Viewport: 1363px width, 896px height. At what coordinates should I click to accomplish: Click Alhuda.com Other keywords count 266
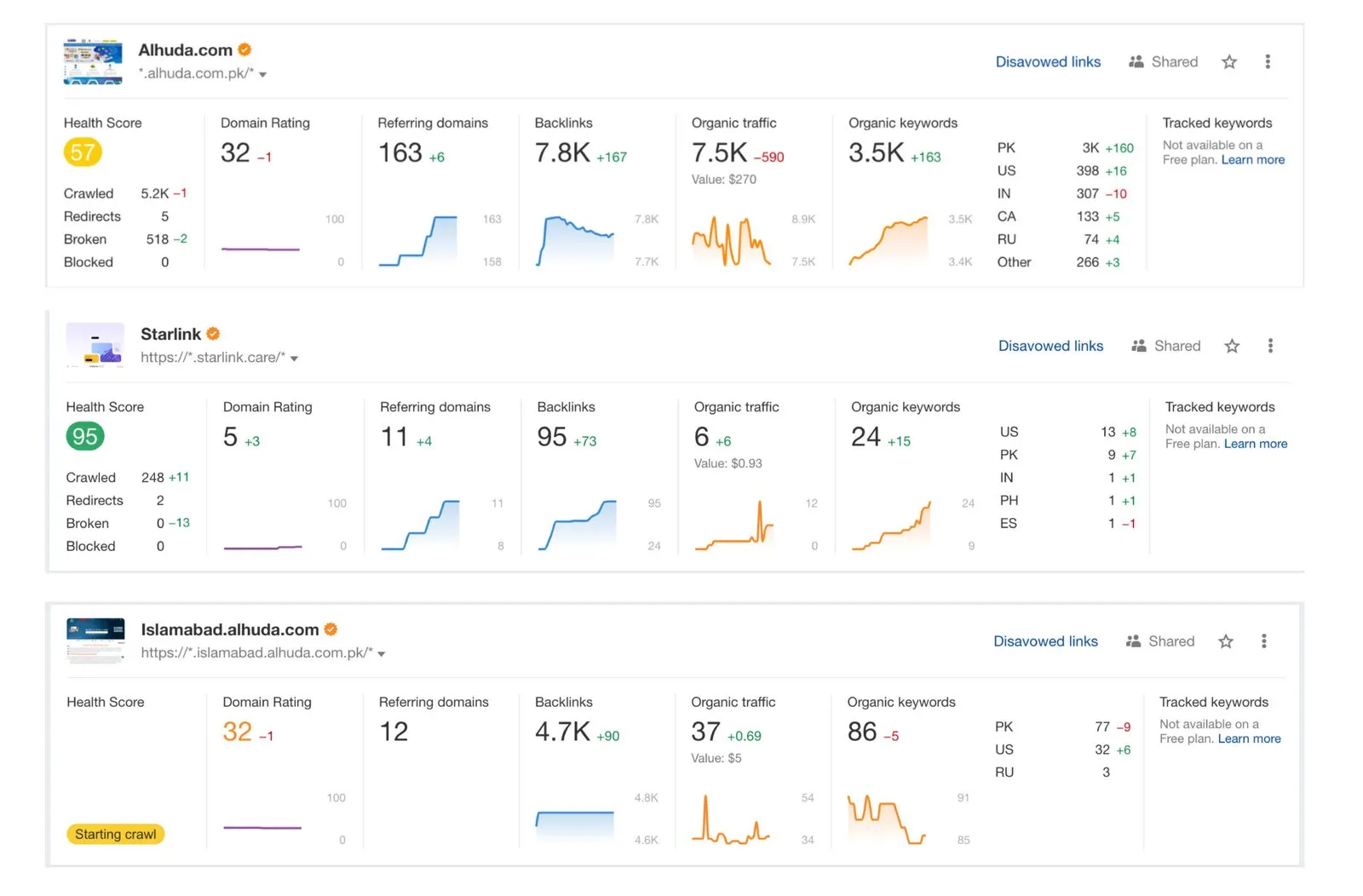[1088, 262]
